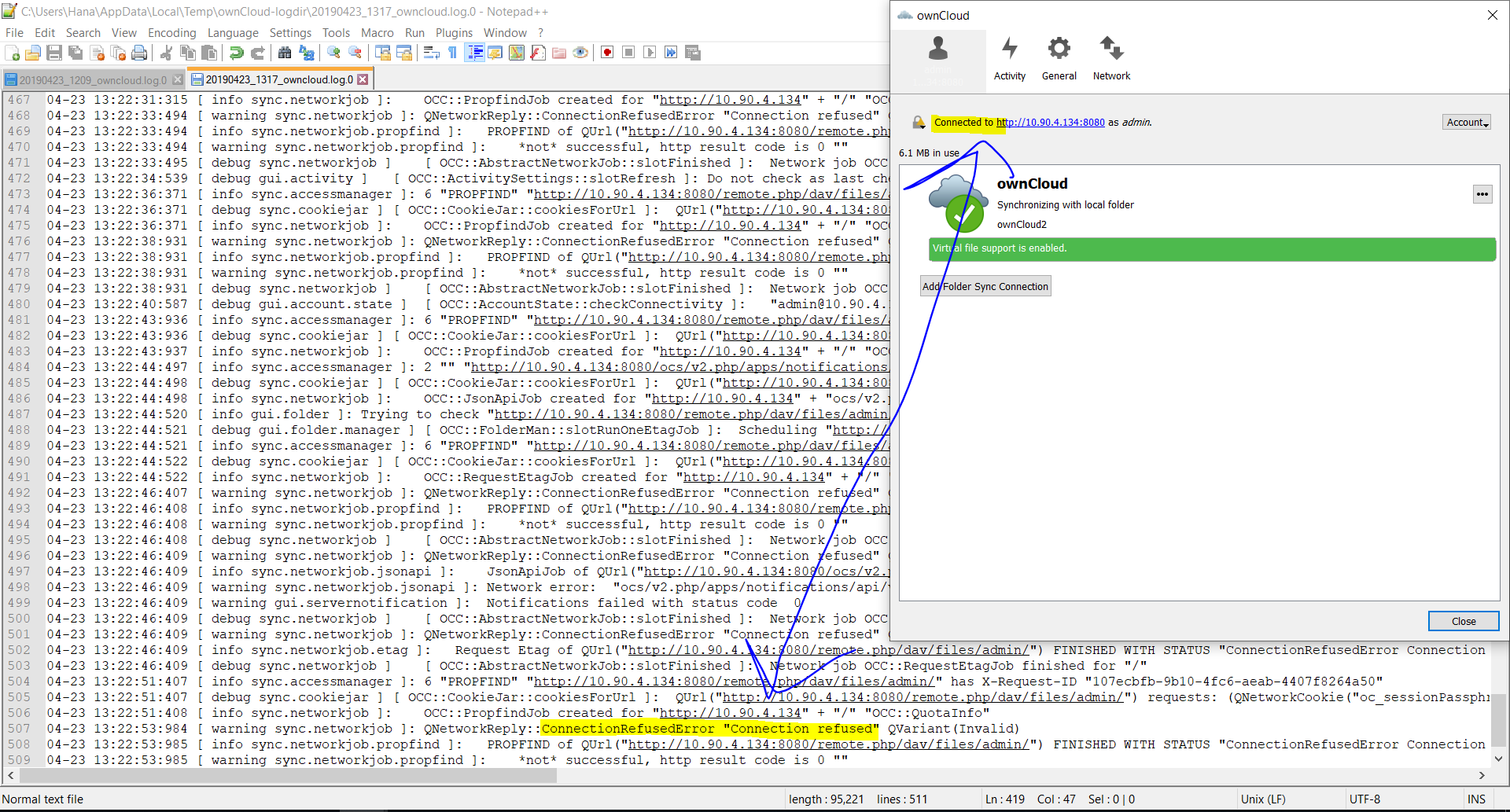
Task: Click Run macro multiple times icon
Action: pos(671,53)
